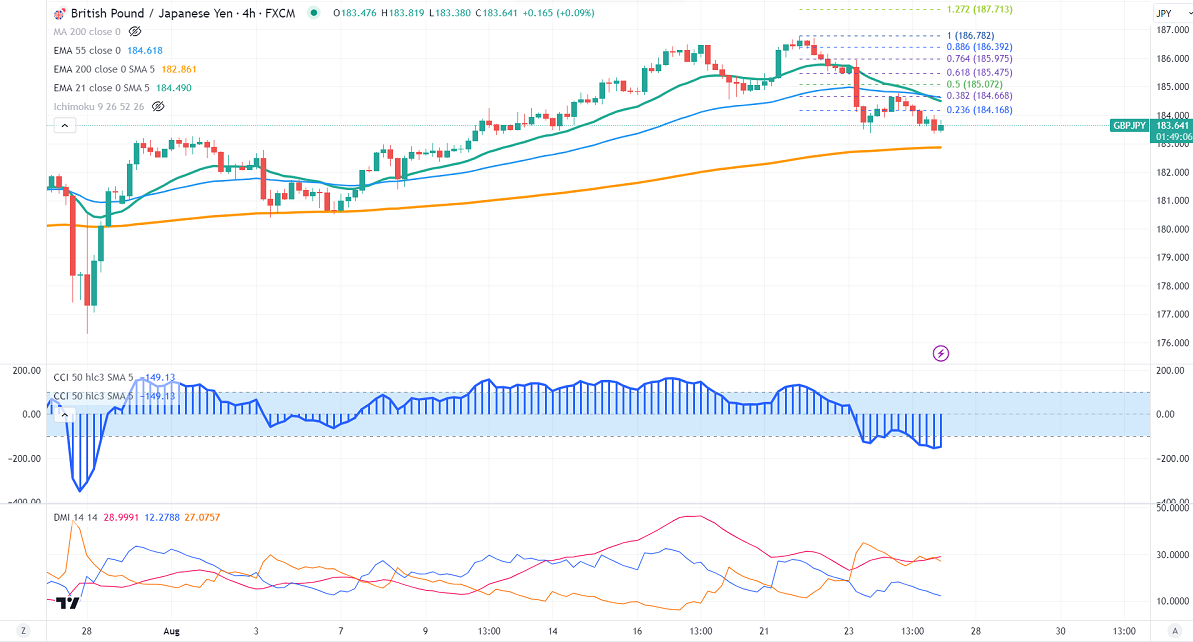Click the high price H183.819

[x=402, y=13]
